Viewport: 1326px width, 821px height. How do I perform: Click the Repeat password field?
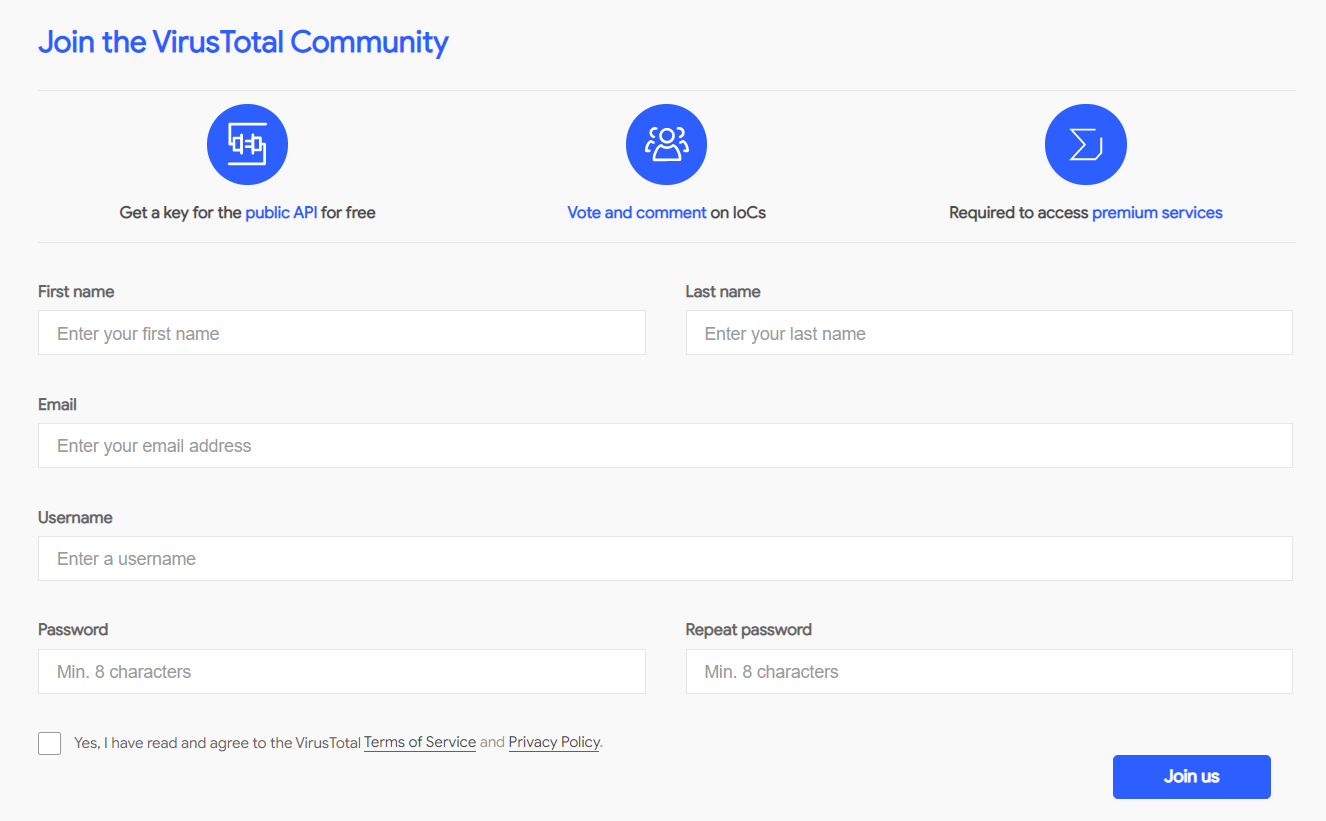[x=989, y=671]
